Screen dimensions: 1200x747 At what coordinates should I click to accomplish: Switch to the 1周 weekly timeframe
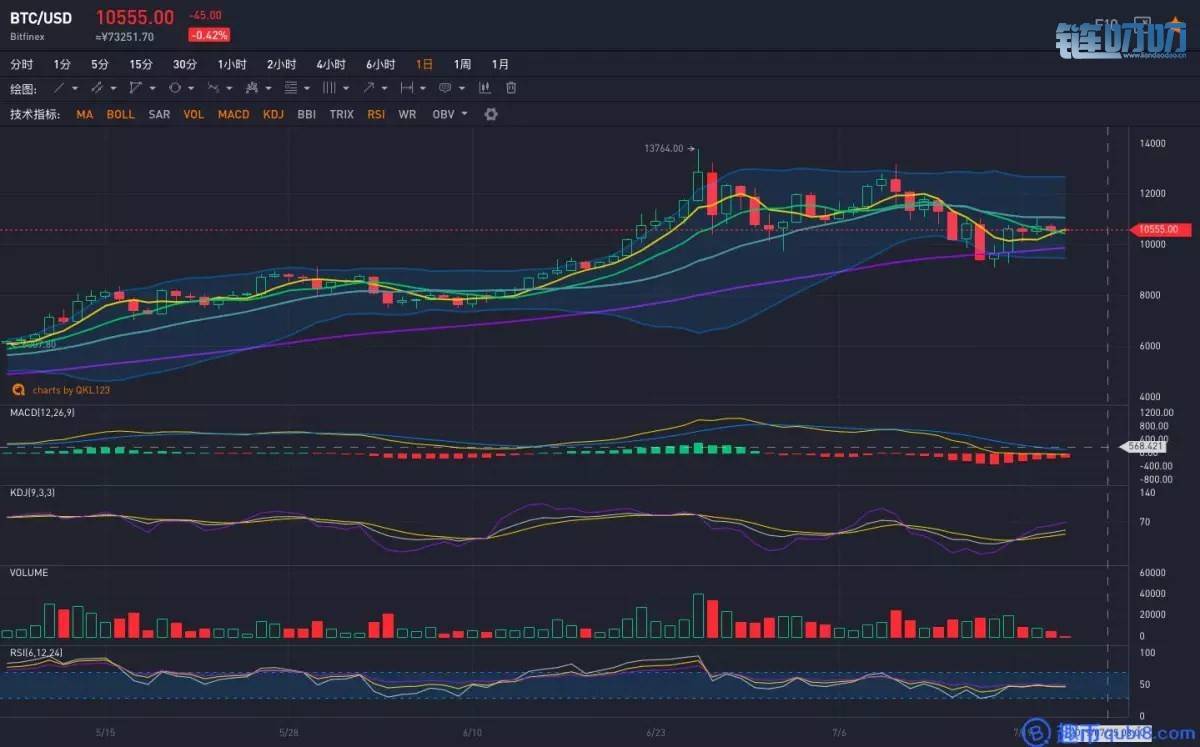click(x=462, y=64)
